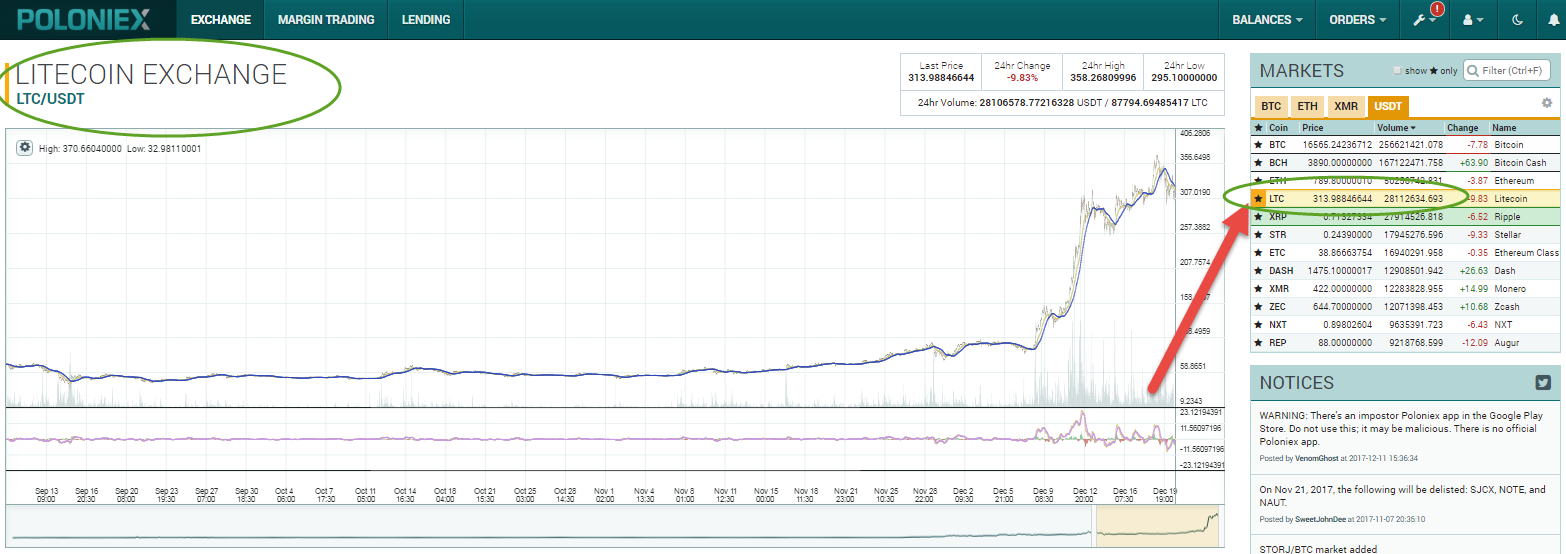Screen dimensions: 1566x554
Task: Click the Poloniex logo
Action: click(x=84, y=19)
